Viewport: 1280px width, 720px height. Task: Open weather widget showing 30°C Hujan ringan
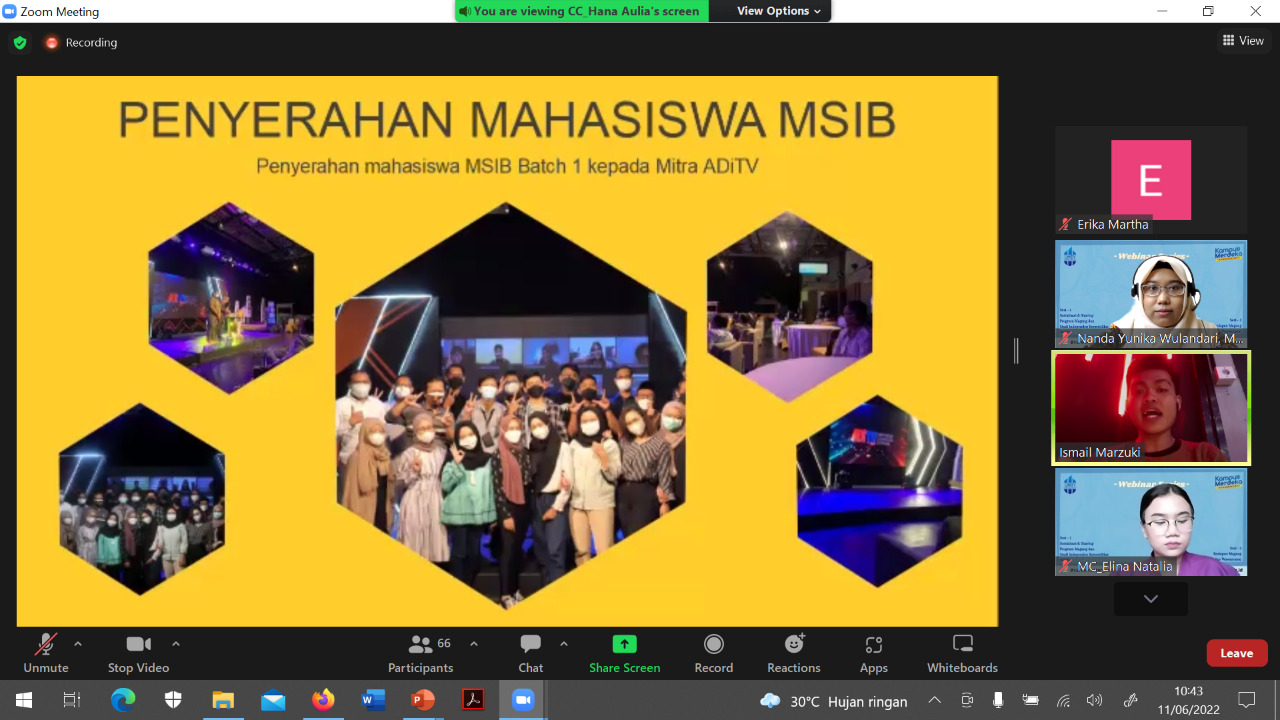[833, 701]
